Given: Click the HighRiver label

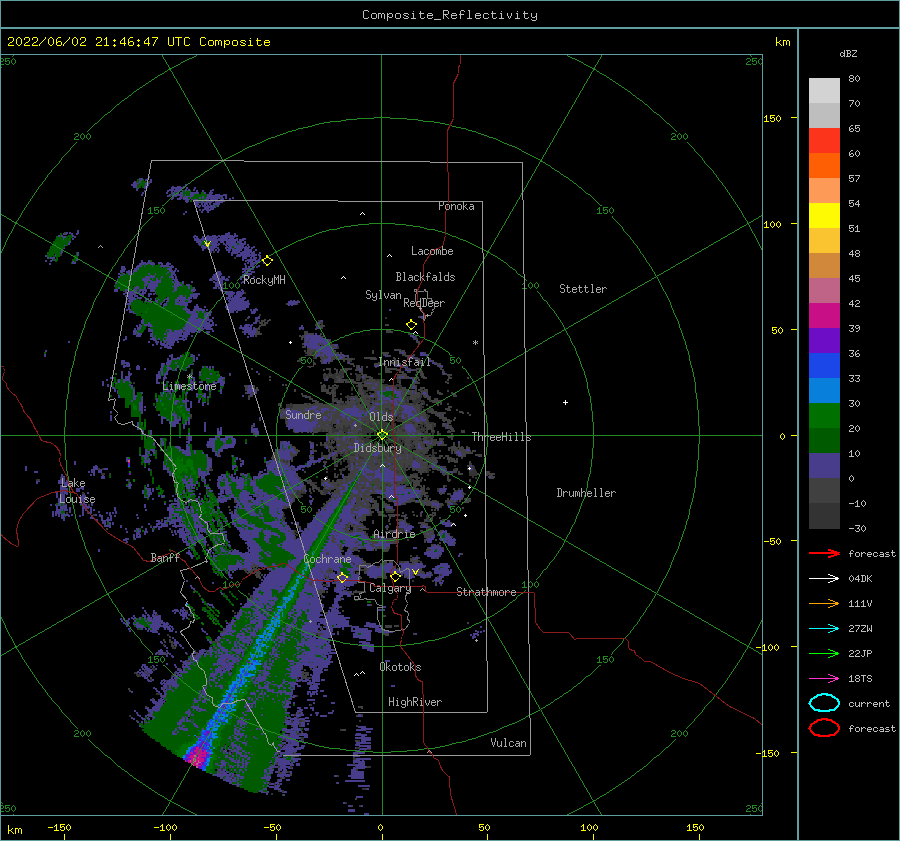Looking at the screenshot, I should point(414,702).
